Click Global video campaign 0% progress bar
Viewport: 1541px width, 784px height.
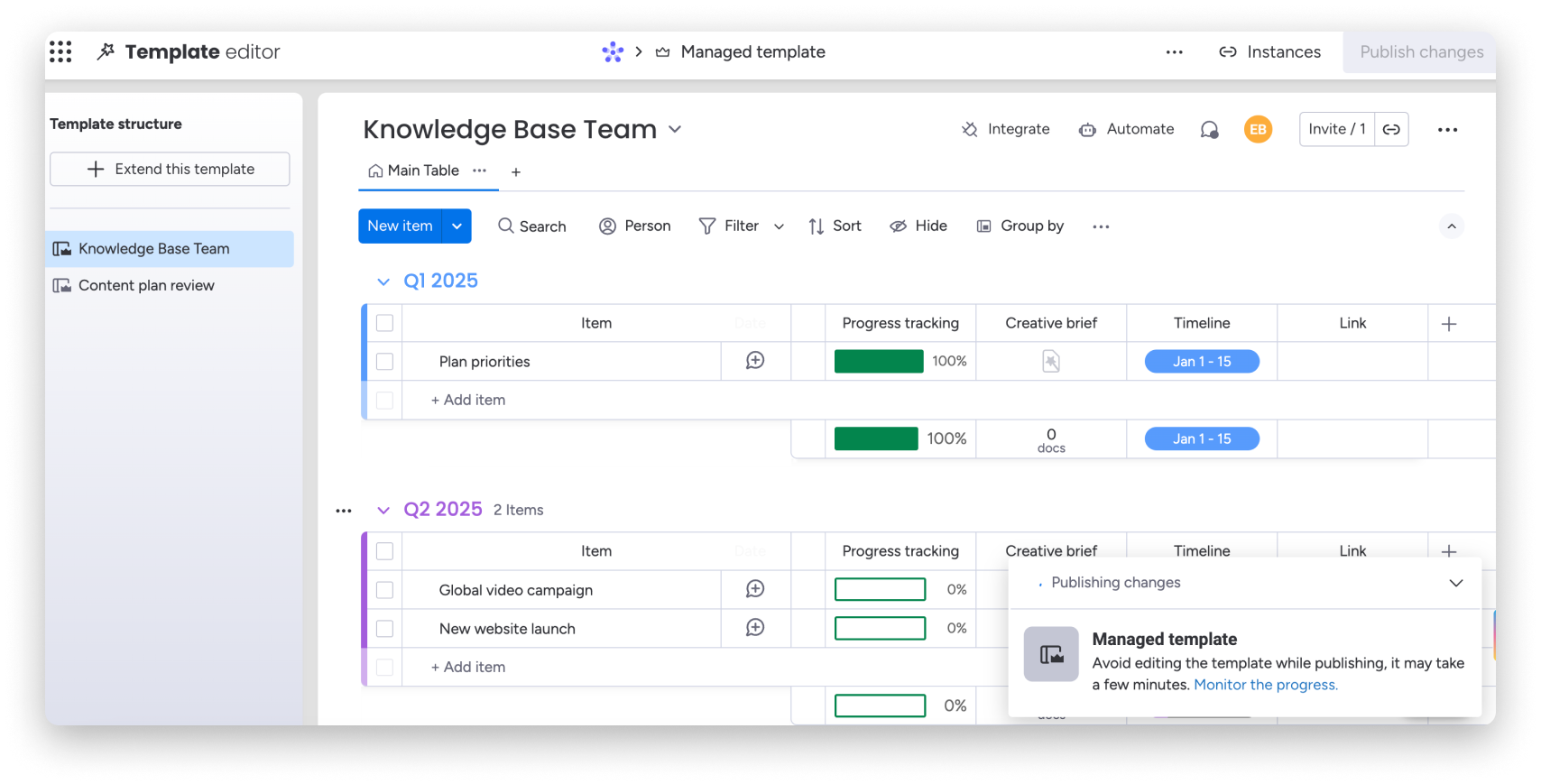[880, 589]
